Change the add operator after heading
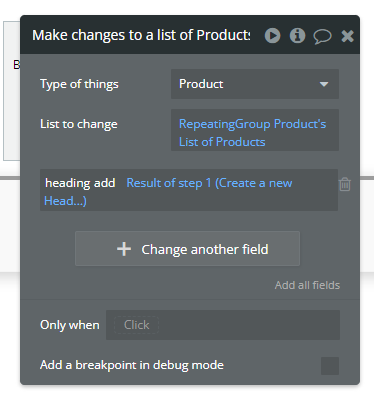The image size is (374, 396). pos(104,183)
